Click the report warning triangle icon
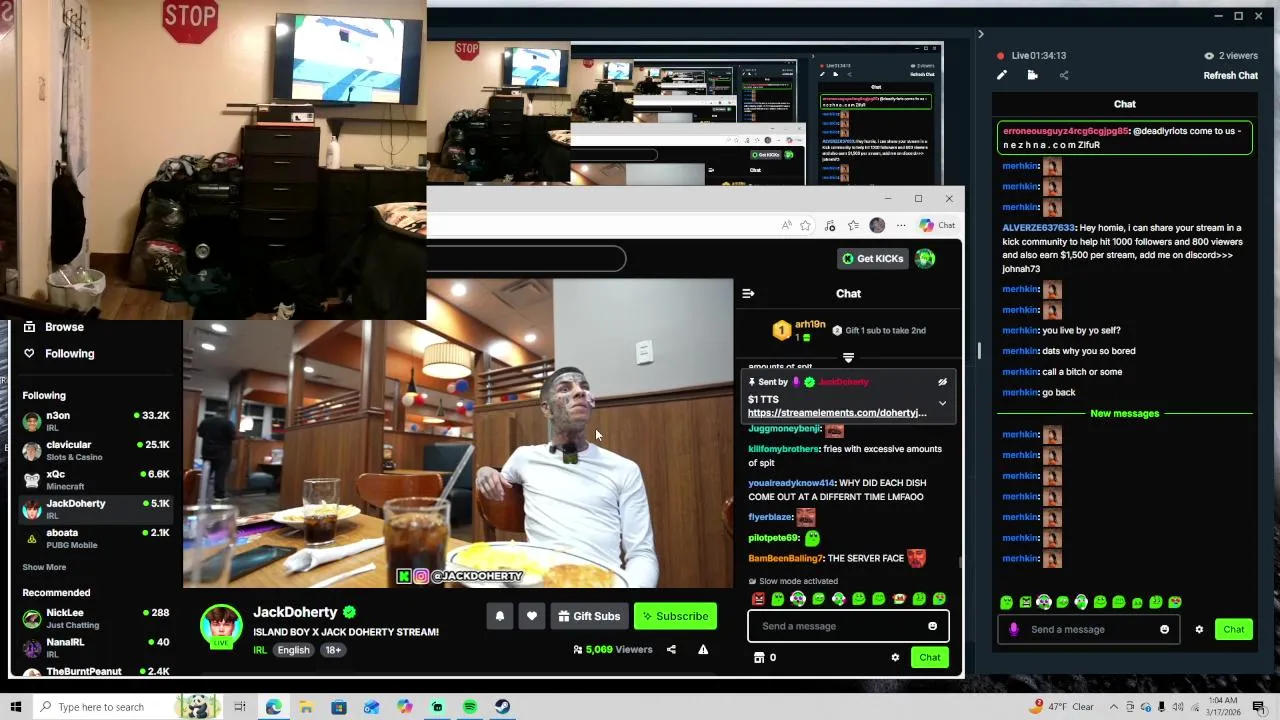The width and height of the screenshot is (1280, 720). (x=703, y=649)
